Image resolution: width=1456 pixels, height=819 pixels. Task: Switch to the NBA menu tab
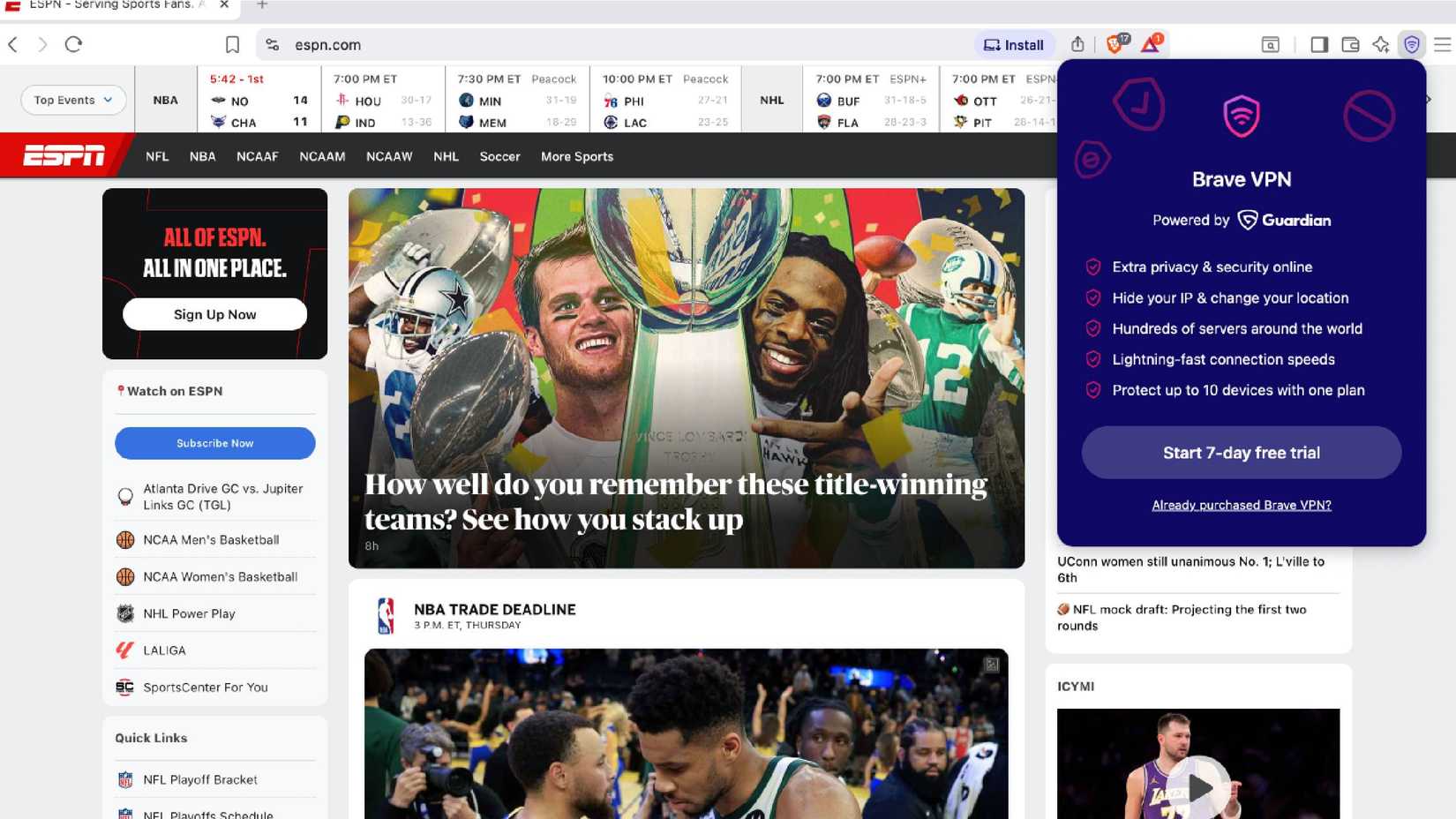pos(202,156)
